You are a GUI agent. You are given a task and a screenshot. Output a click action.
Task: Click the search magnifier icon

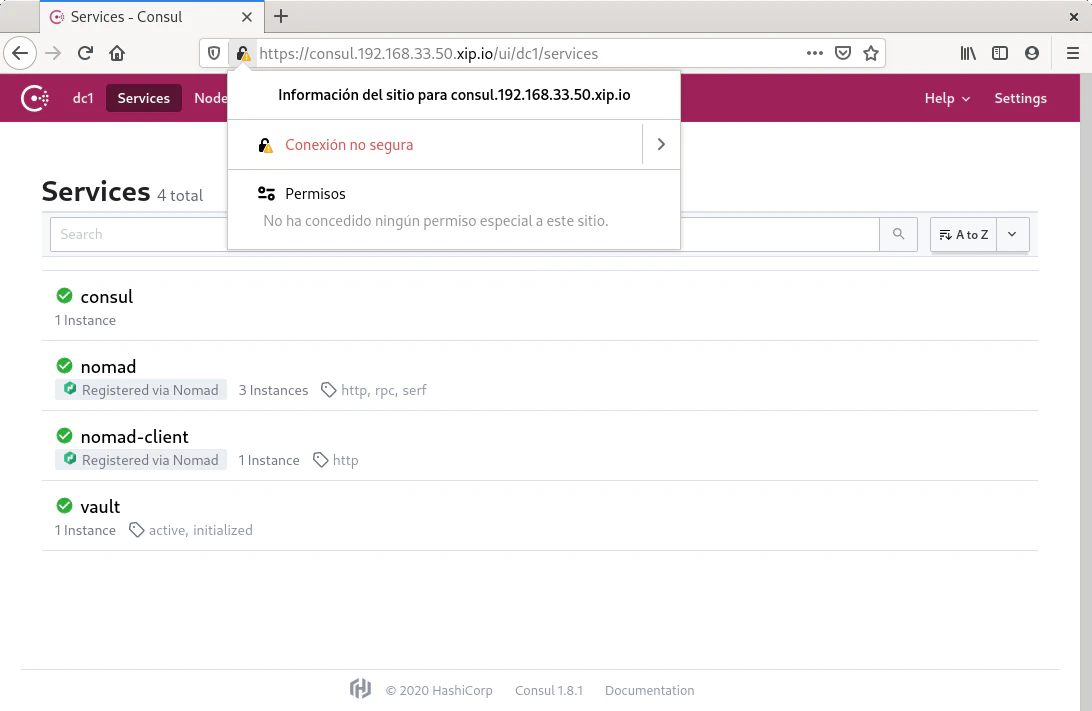tap(898, 234)
